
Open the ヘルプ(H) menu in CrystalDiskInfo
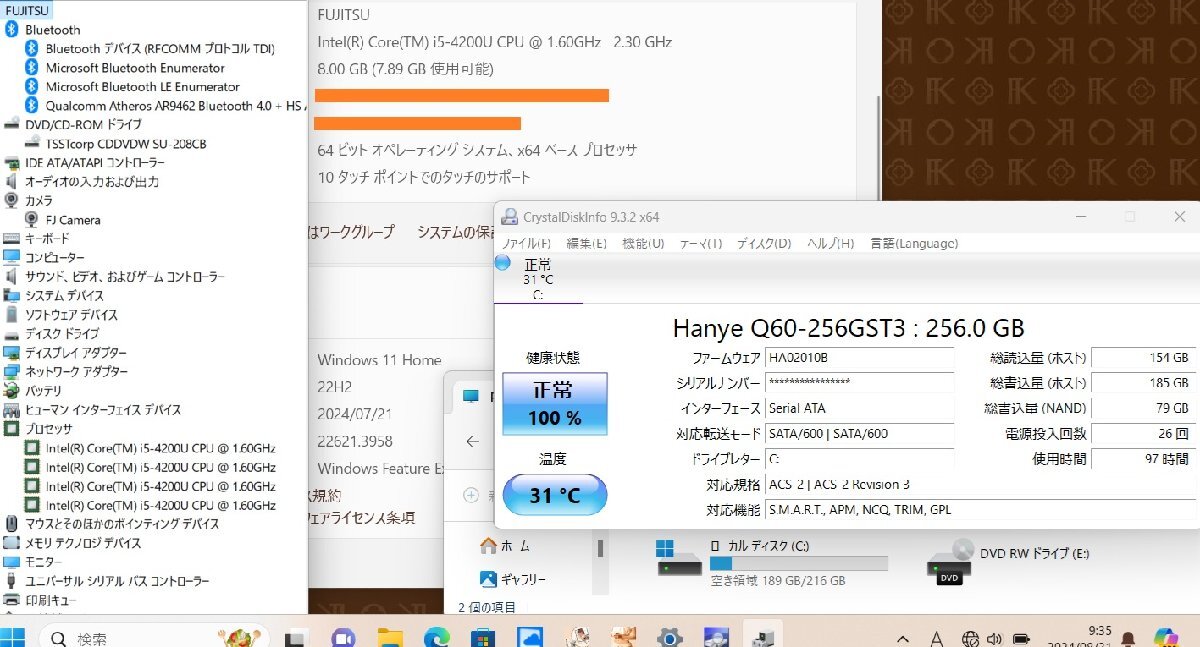pos(830,243)
